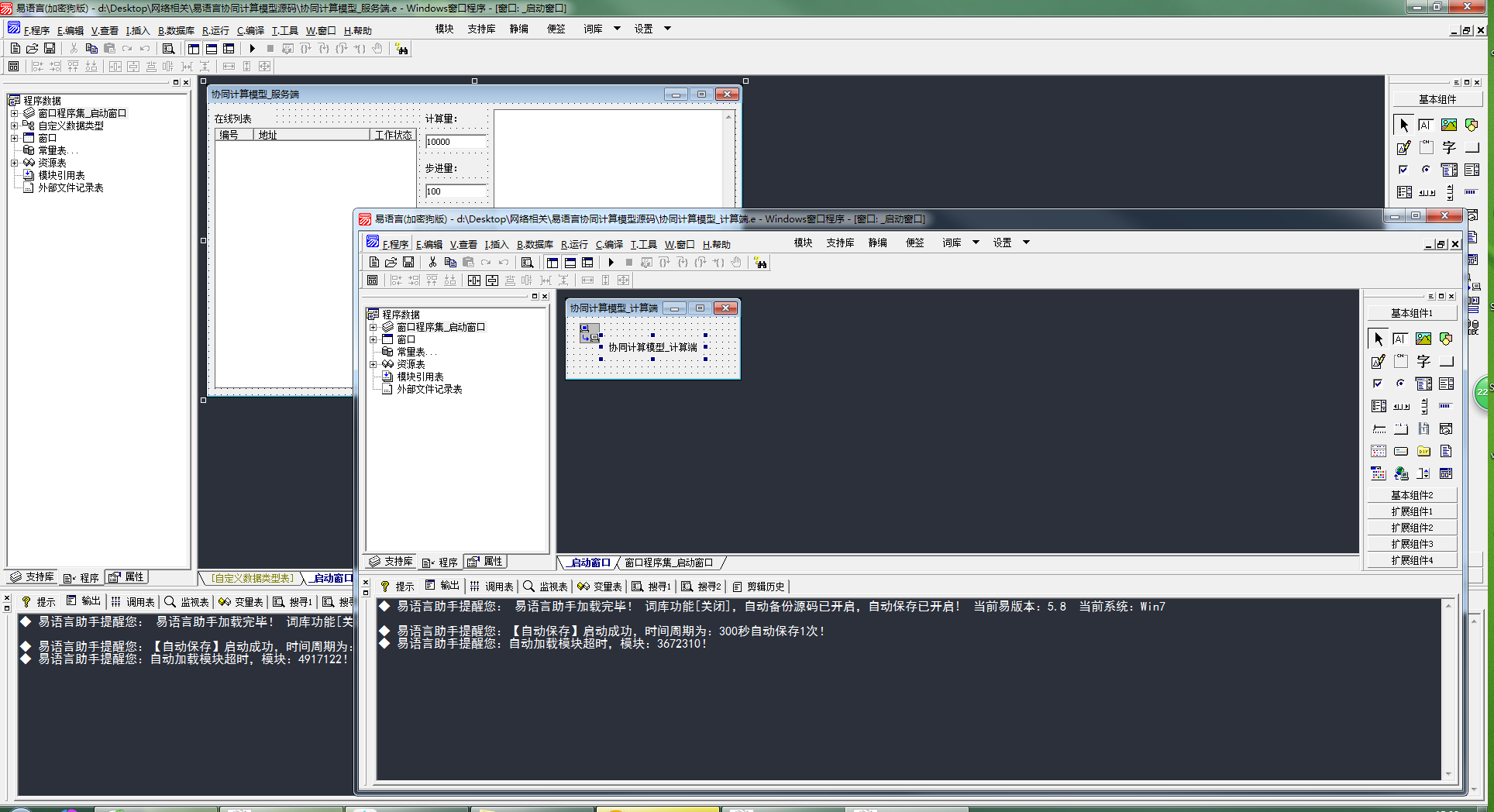This screenshot has width=1494, height=812.
Task: Click the Cut scissors icon in front toolbar
Action: (x=432, y=263)
